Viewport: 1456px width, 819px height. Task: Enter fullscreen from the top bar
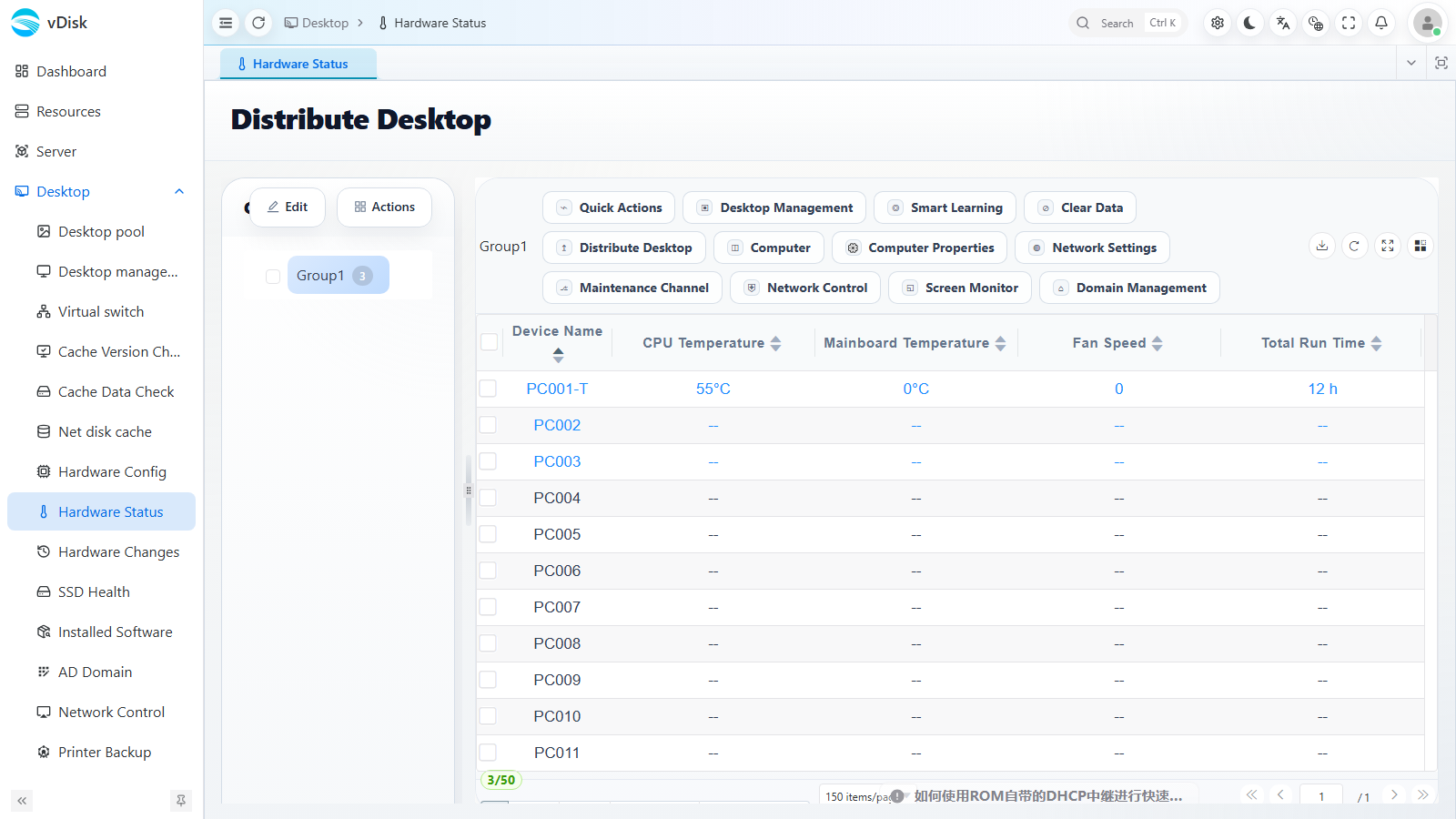(x=1349, y=23)
